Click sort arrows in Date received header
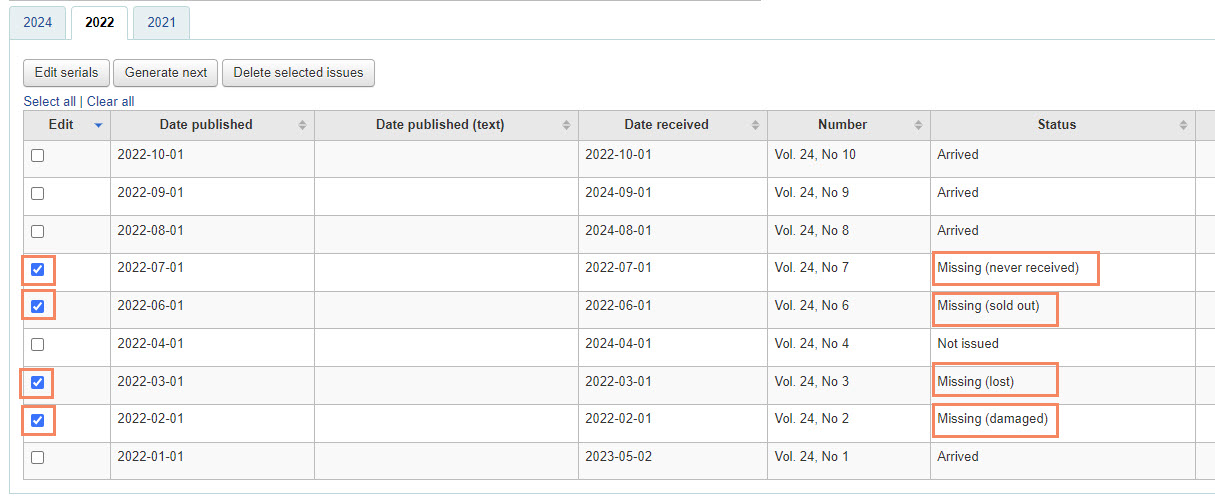Viewport: 1215px width, 501px height. [x=756, y=125]
